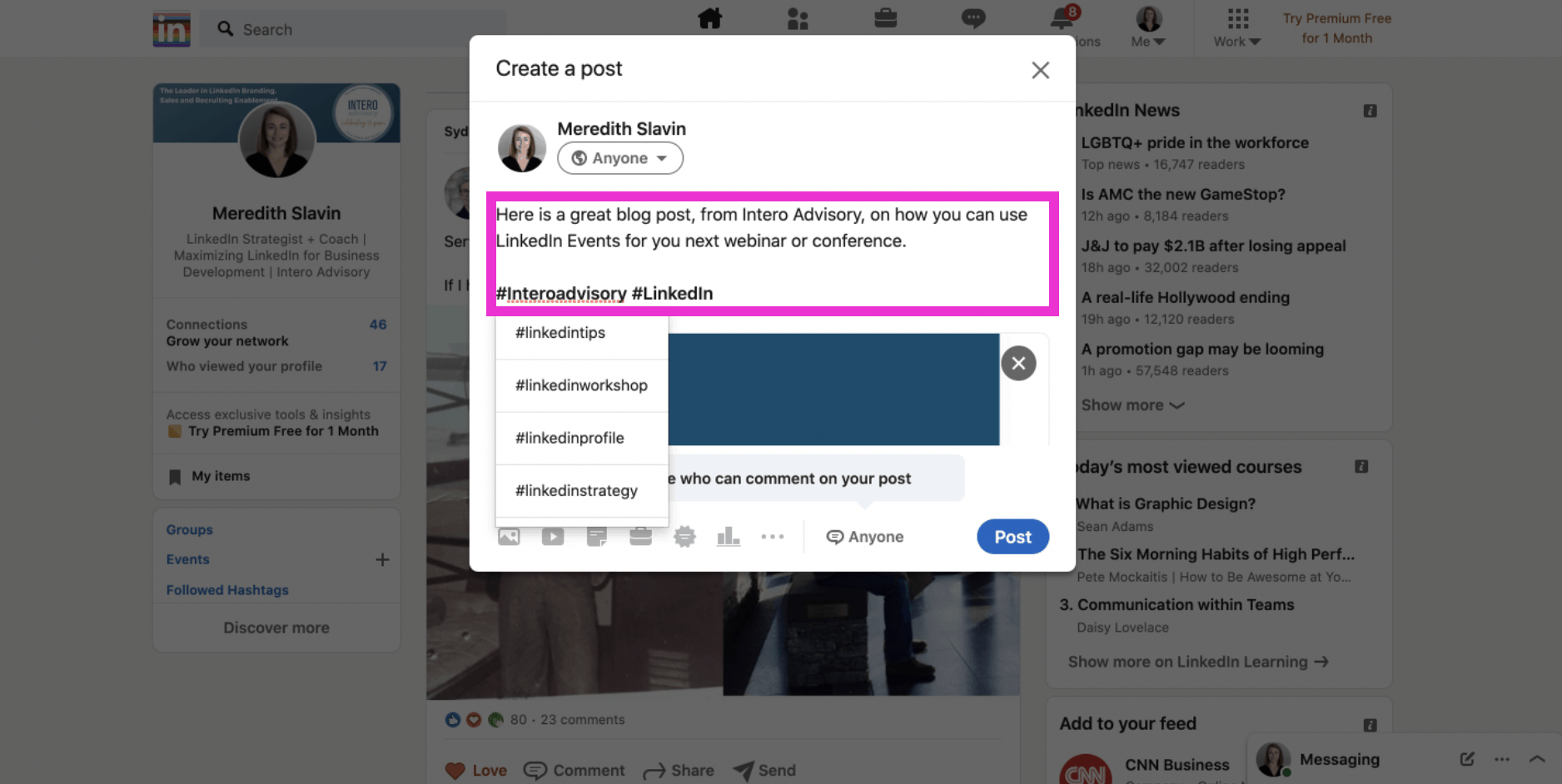Add a video to the post
The width and height of the screenshot is (1562, 784).
tap(553, 537)
